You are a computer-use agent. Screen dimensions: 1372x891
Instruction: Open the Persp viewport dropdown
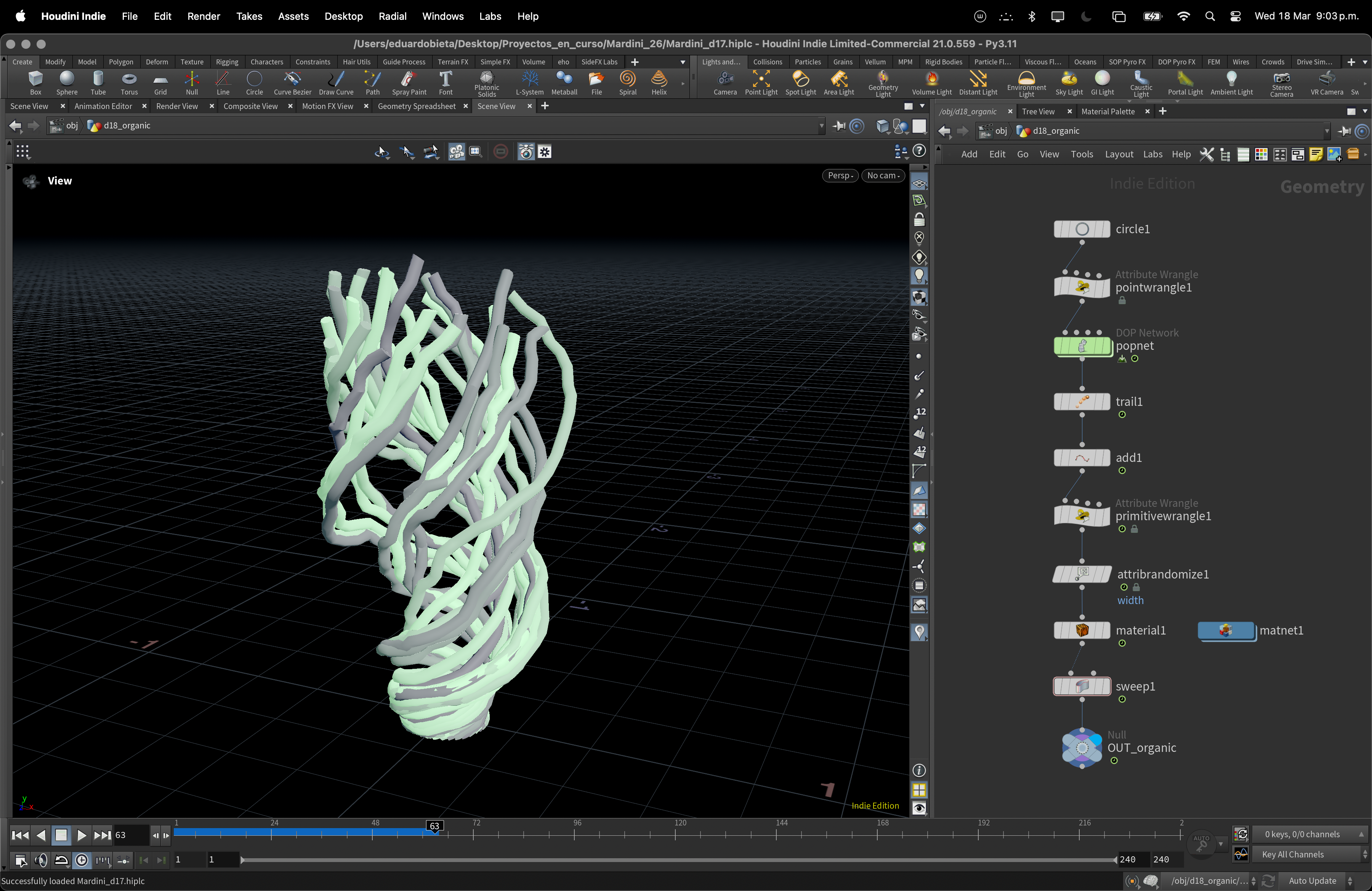pos(840,176)
